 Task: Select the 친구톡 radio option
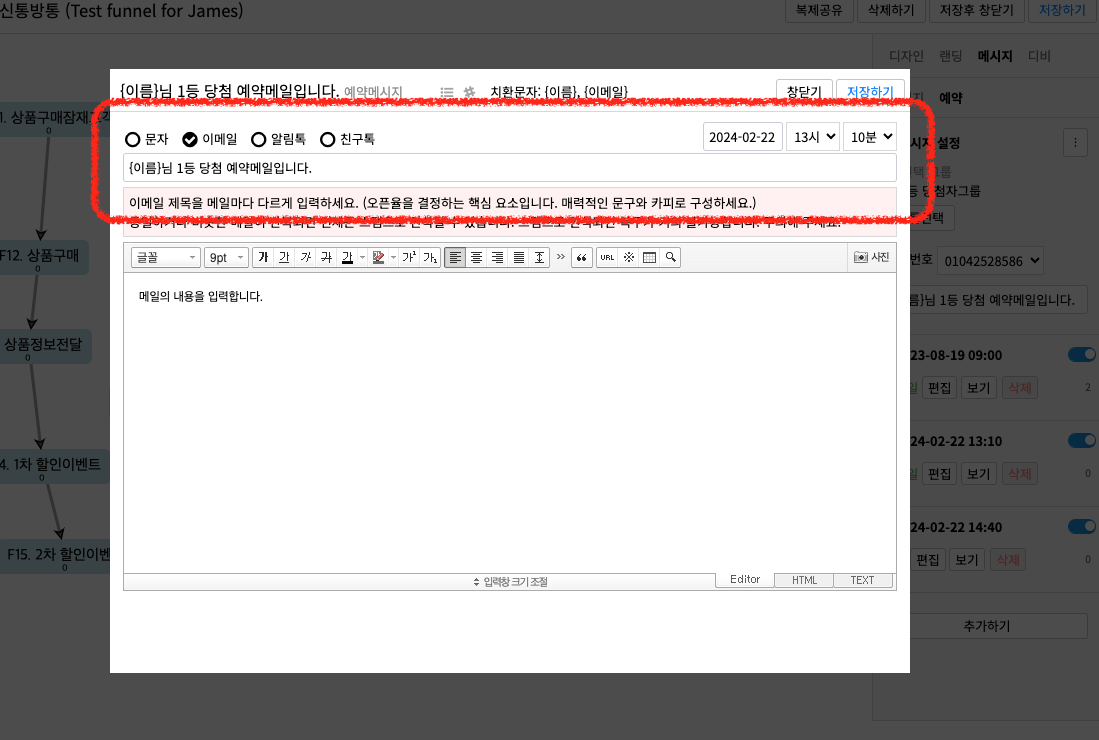pyautogui.click(x=327, y=139)
